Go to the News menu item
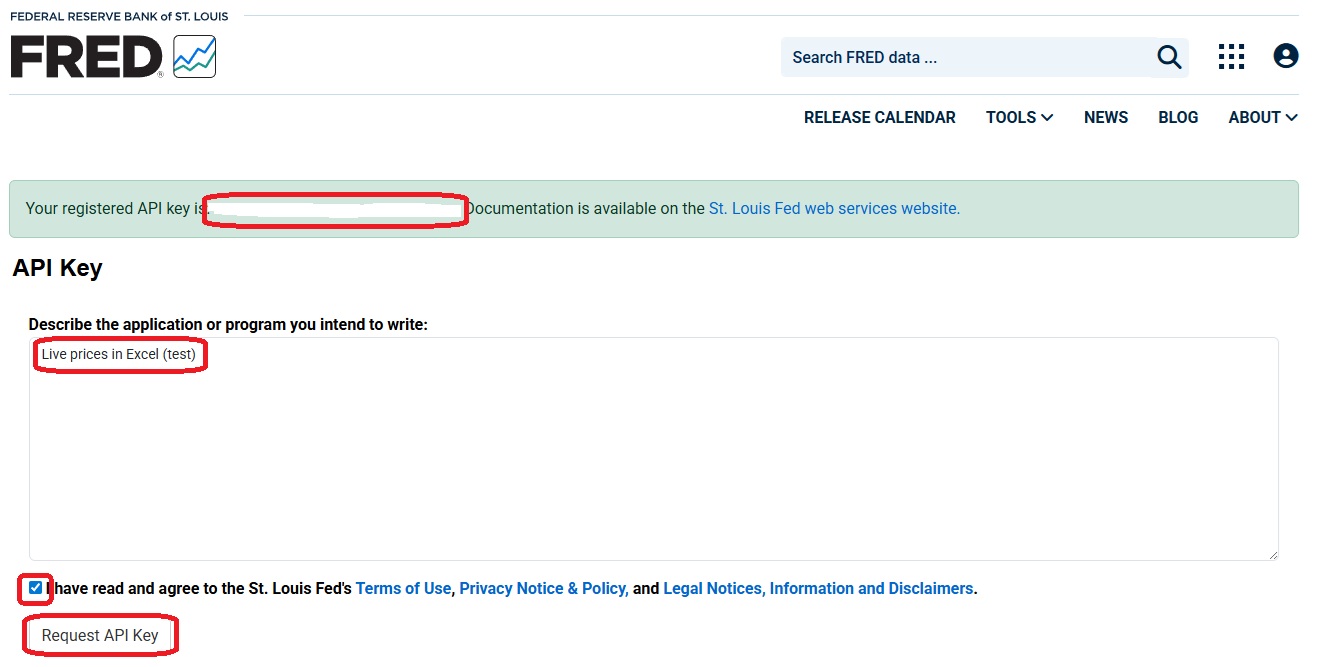 [x=1105, y=117]
